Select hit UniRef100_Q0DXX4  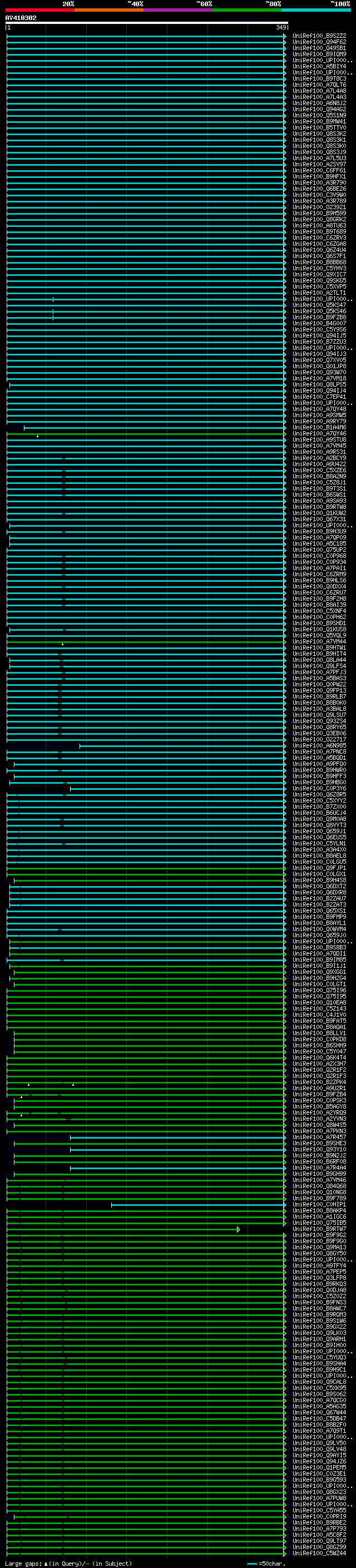[319, 586]
